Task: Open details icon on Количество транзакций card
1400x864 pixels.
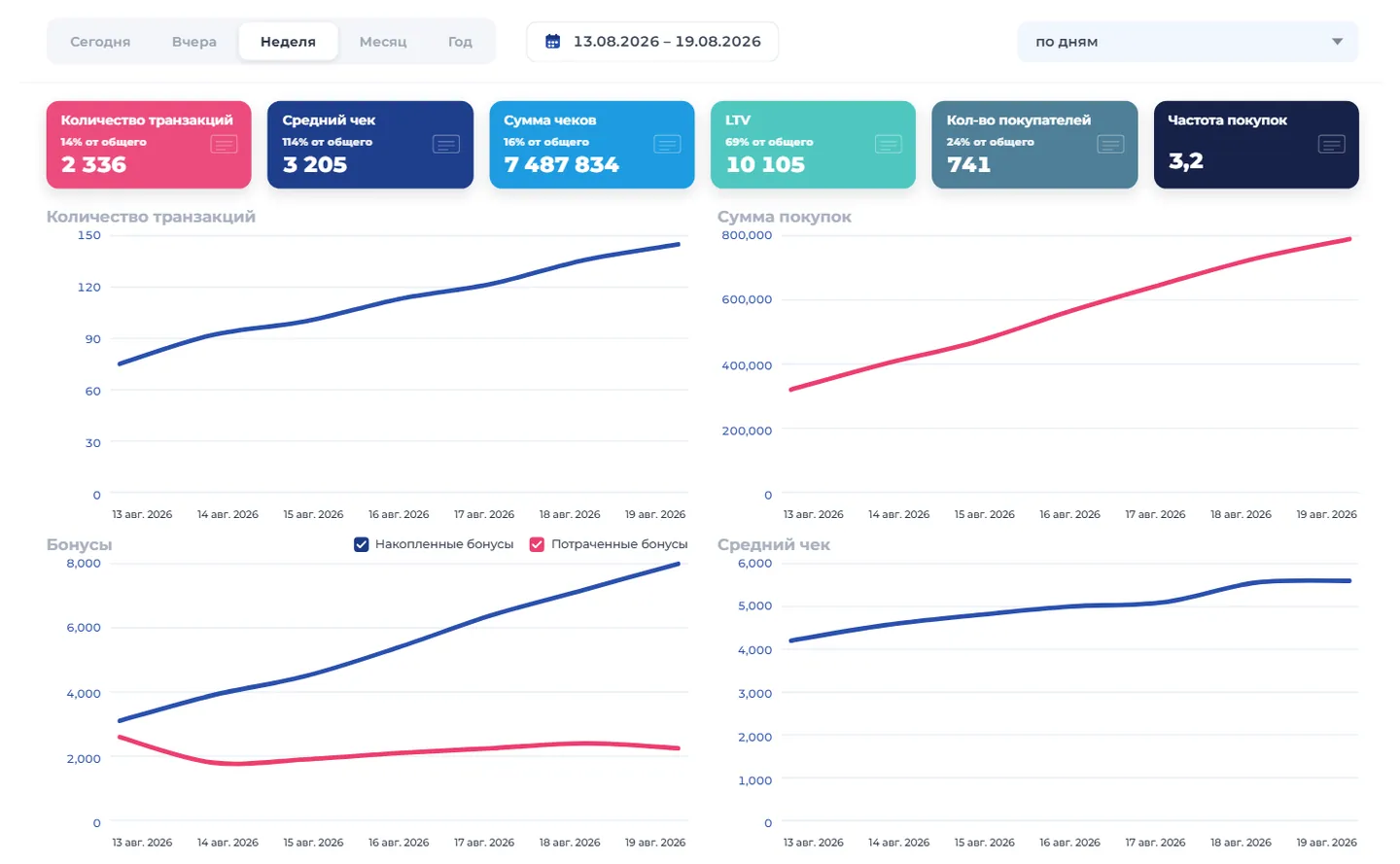Action: point(224,144)
